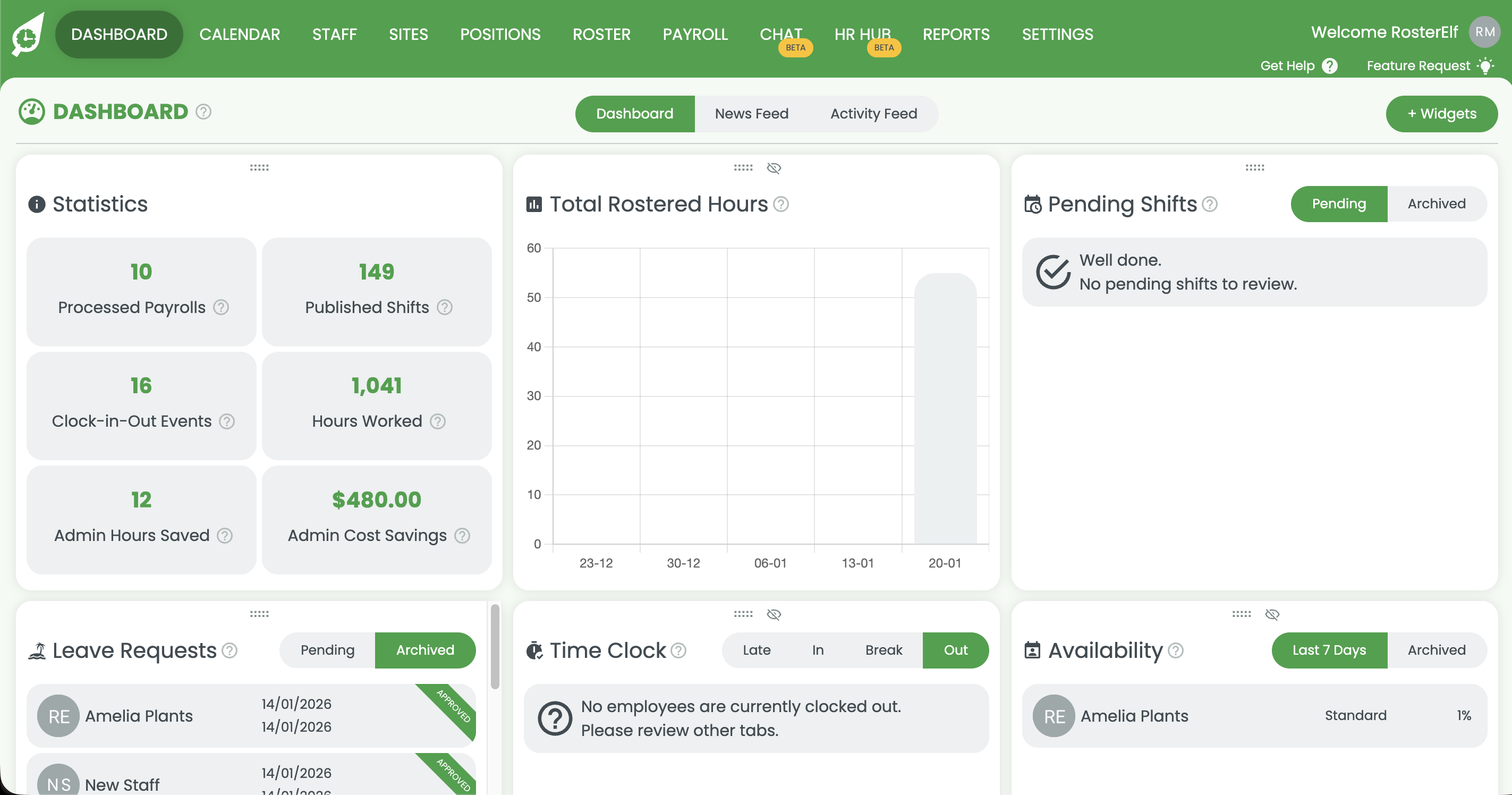
Task: Click the Feature Request lightbulb icon
Action: (x=1485, y=66)
